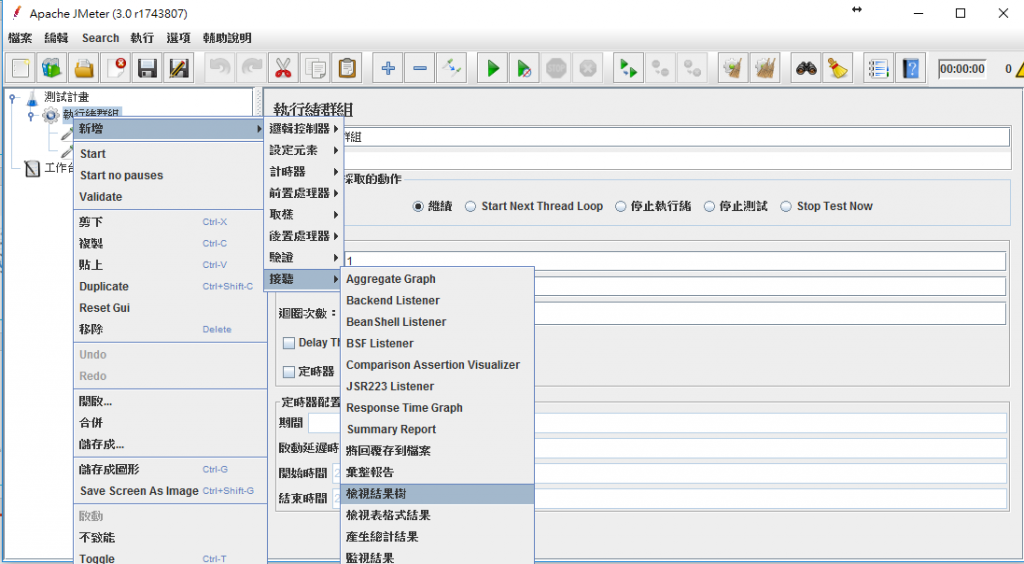Viewport: 1024px width, 564px height.
Task: Open the 選項 menu
Action: (x=178, y=38)
